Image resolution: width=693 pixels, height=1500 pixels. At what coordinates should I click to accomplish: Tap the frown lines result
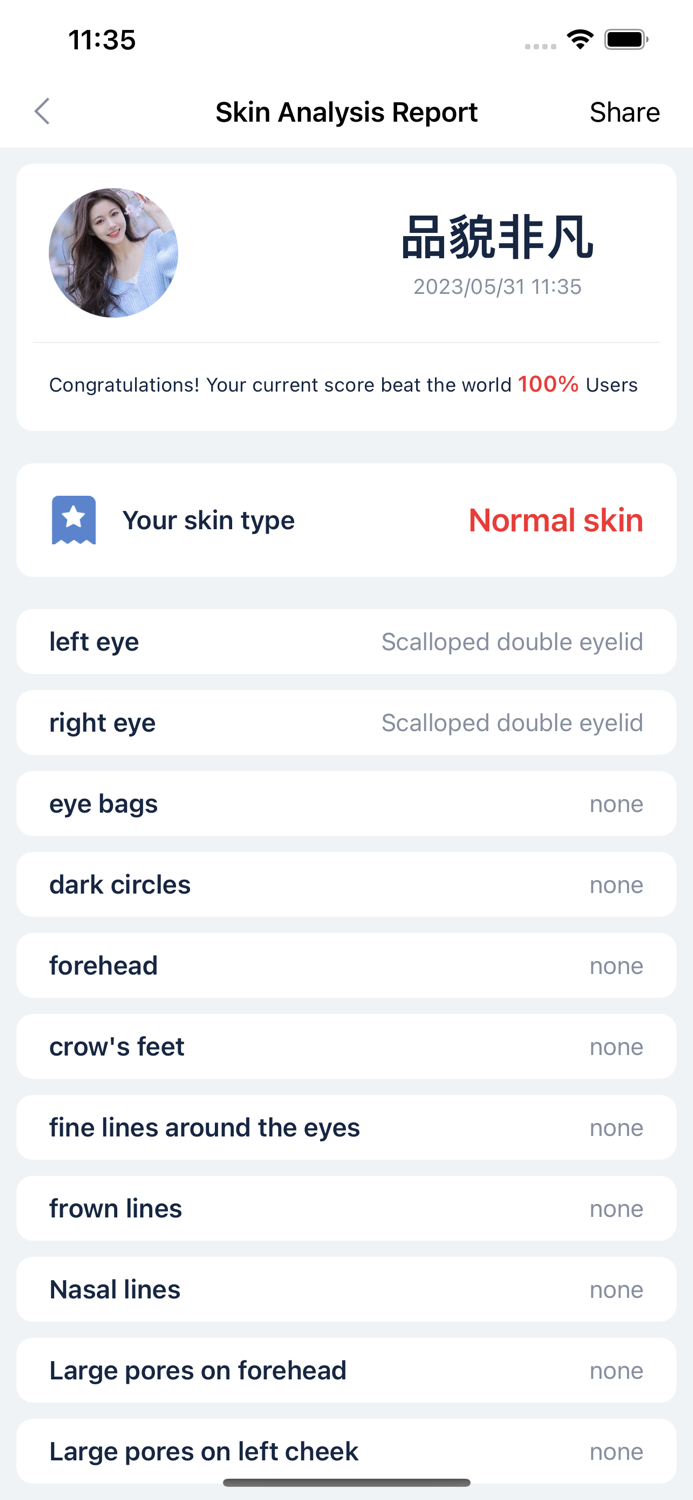point(346,1208)
